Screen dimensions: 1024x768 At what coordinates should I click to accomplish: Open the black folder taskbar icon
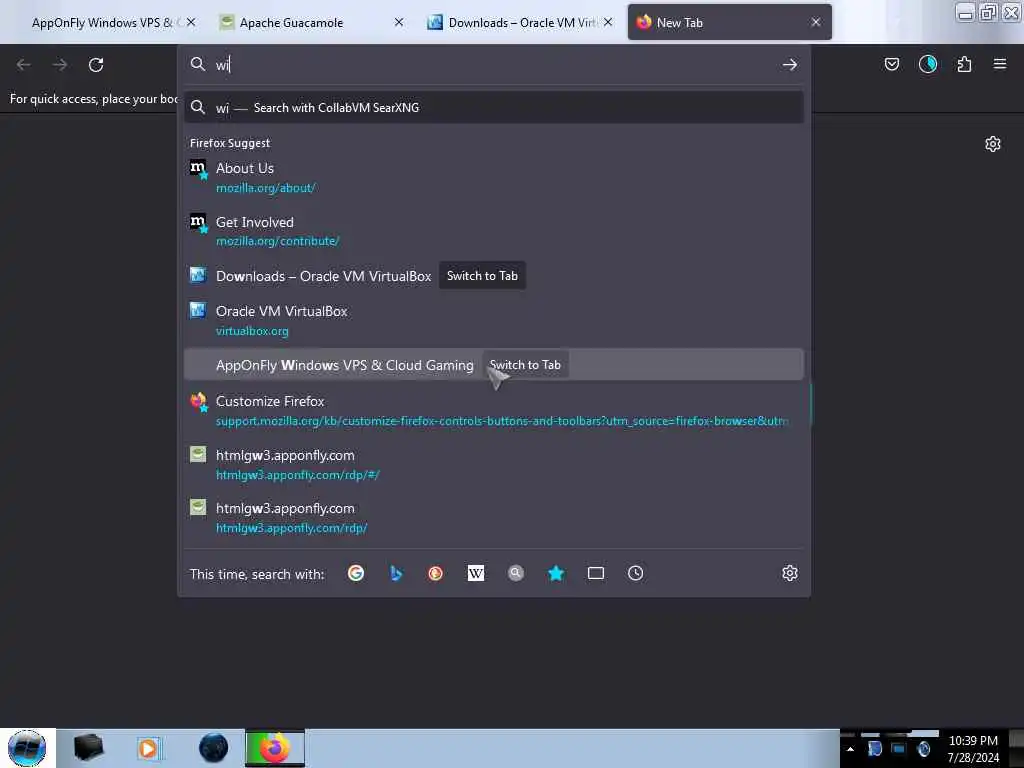[89, 748]
